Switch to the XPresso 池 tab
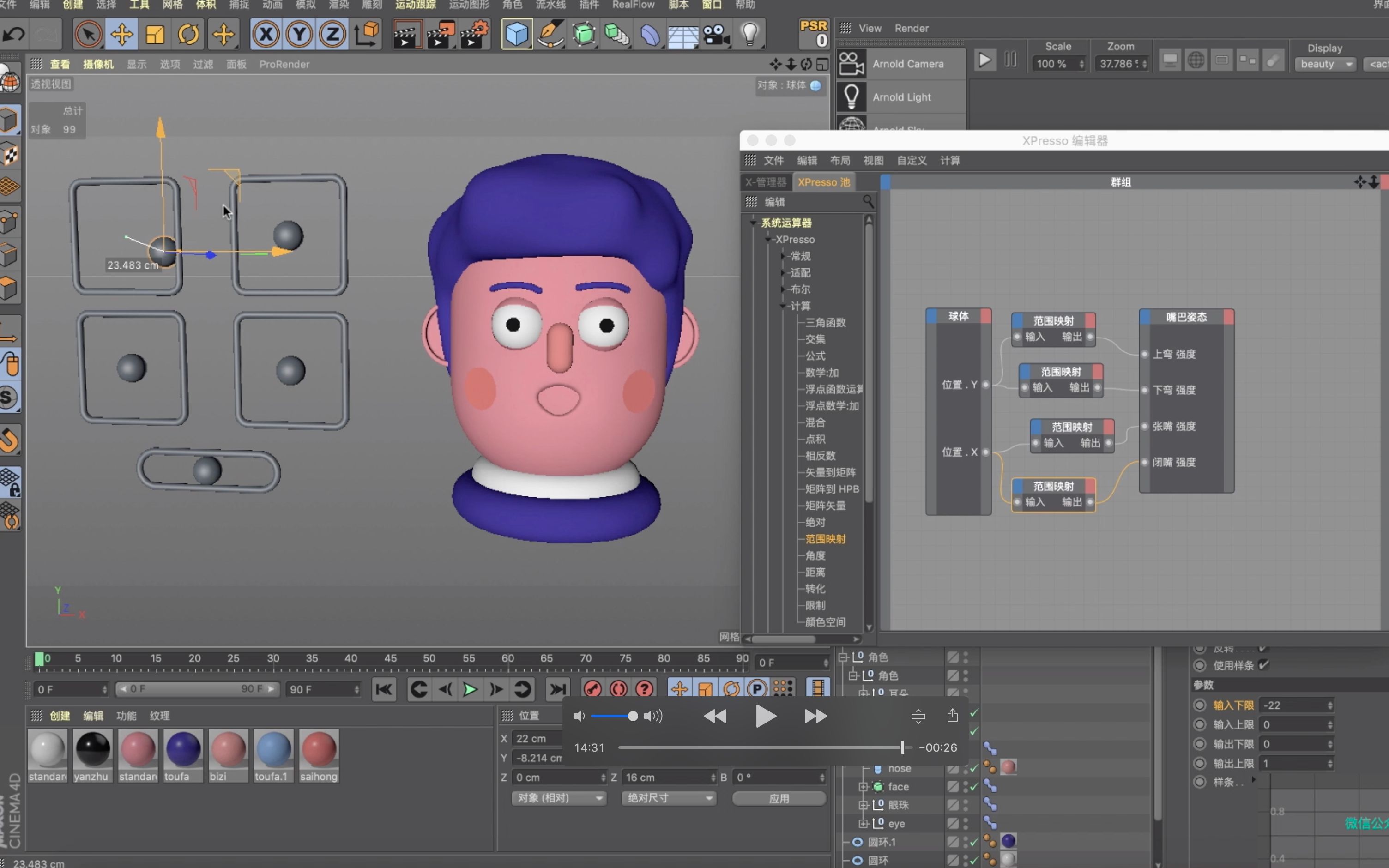The width and height of the screenshot is (1389, 868). pos(823,181)
